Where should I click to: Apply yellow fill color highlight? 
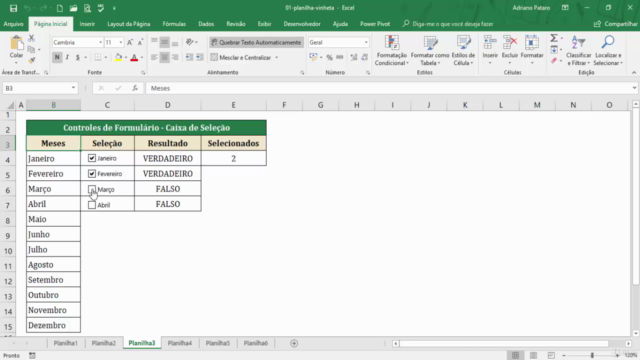118,58
